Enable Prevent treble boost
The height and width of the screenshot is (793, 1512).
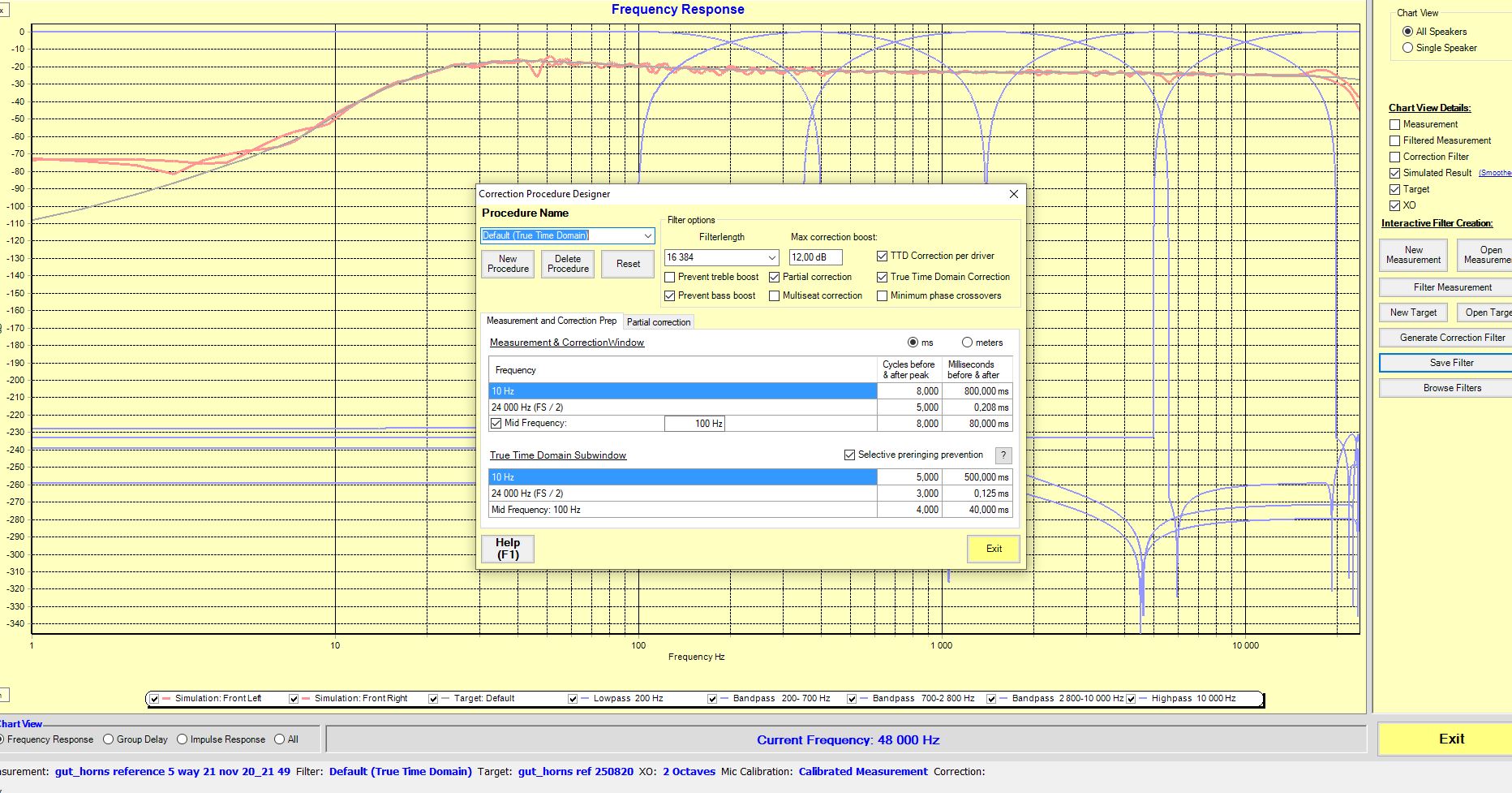670,277
